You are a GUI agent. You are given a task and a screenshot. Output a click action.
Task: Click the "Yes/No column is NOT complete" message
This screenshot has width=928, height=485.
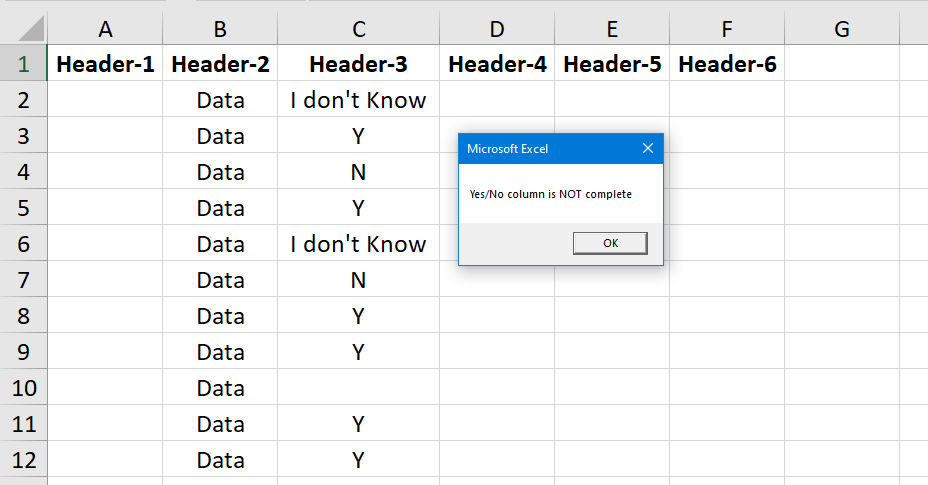click(x=550, y=194)
